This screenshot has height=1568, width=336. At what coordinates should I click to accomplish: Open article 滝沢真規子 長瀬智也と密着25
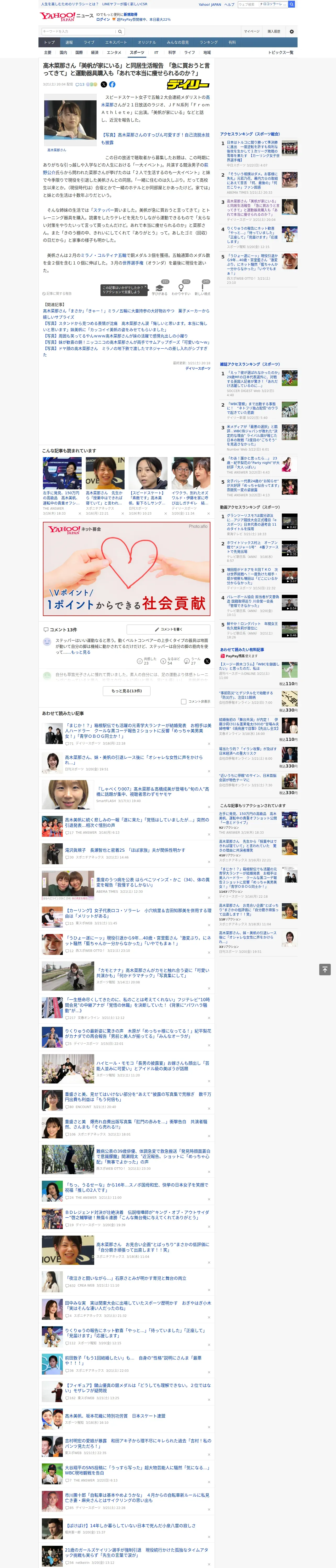click(x=126, y=850)
